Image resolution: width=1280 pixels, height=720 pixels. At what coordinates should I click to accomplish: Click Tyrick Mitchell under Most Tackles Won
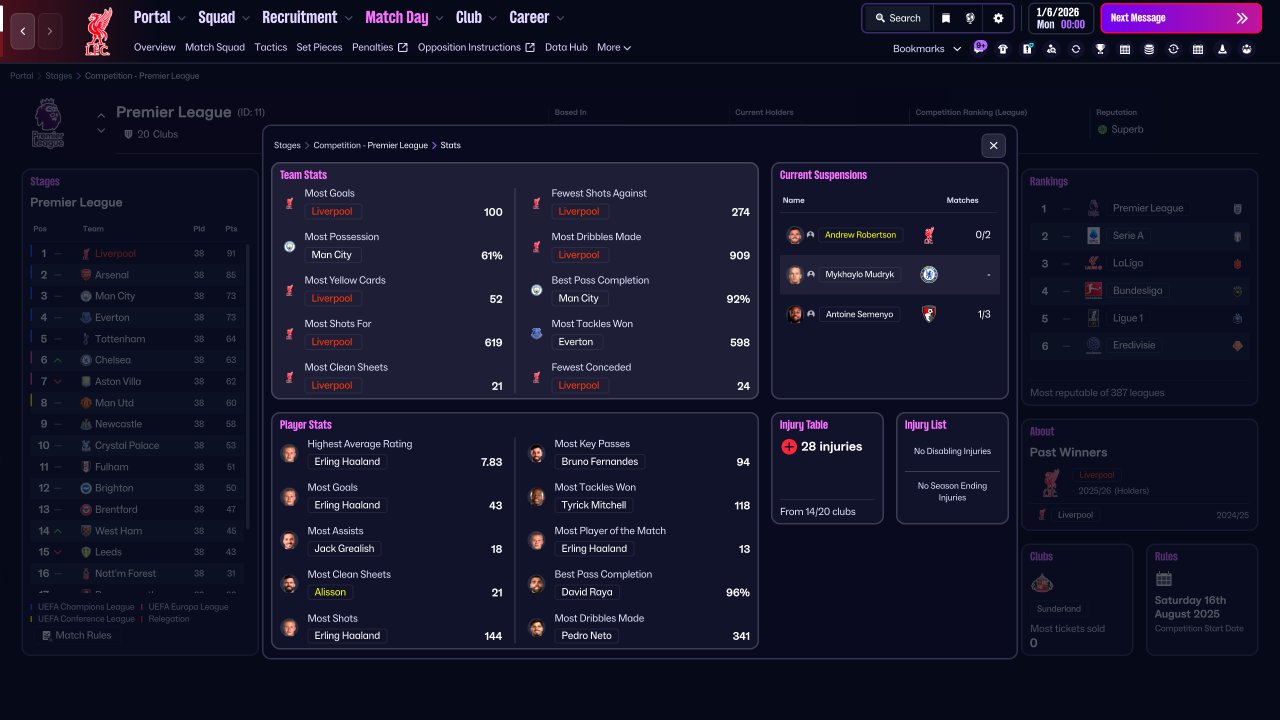[x=594, y=505]
